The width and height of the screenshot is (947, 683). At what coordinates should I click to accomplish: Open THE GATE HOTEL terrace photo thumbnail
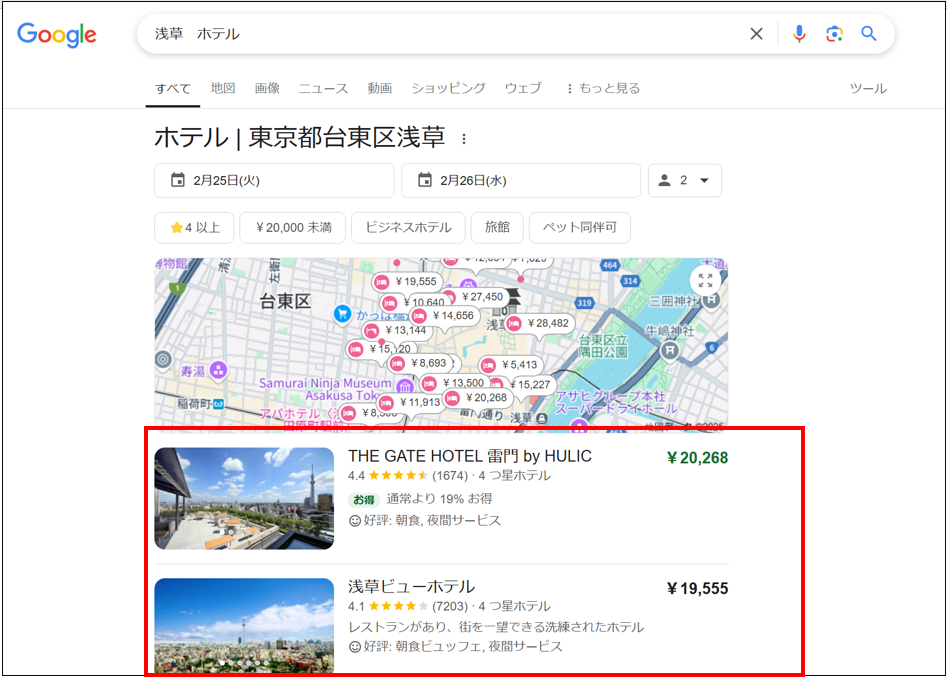(244, 498)
